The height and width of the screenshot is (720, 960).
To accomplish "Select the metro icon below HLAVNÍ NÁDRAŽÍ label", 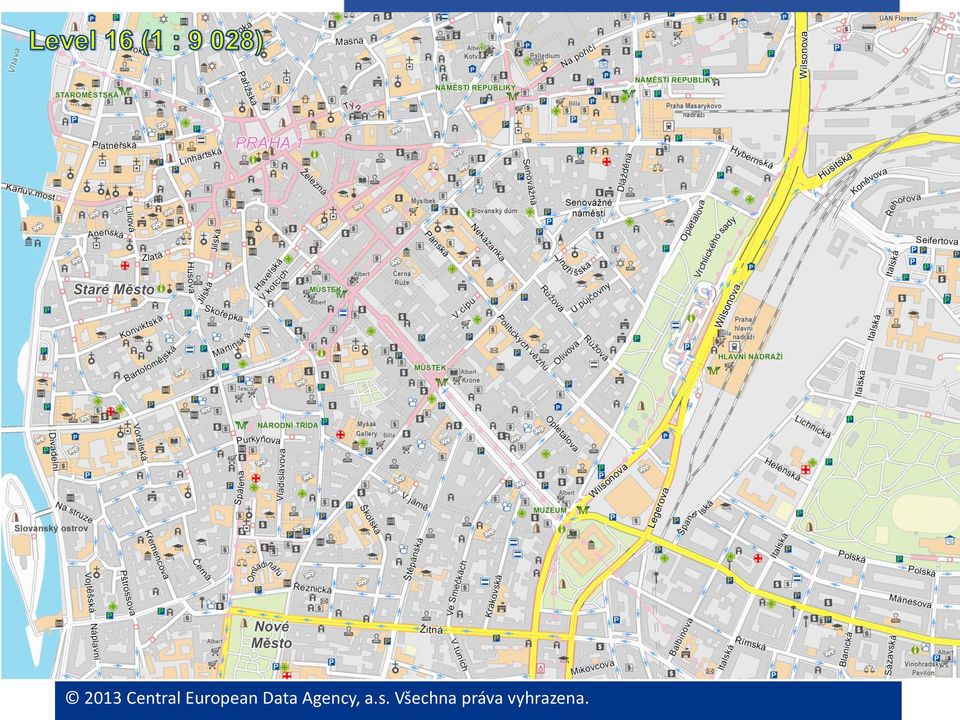I will click(x=713, y=370).
